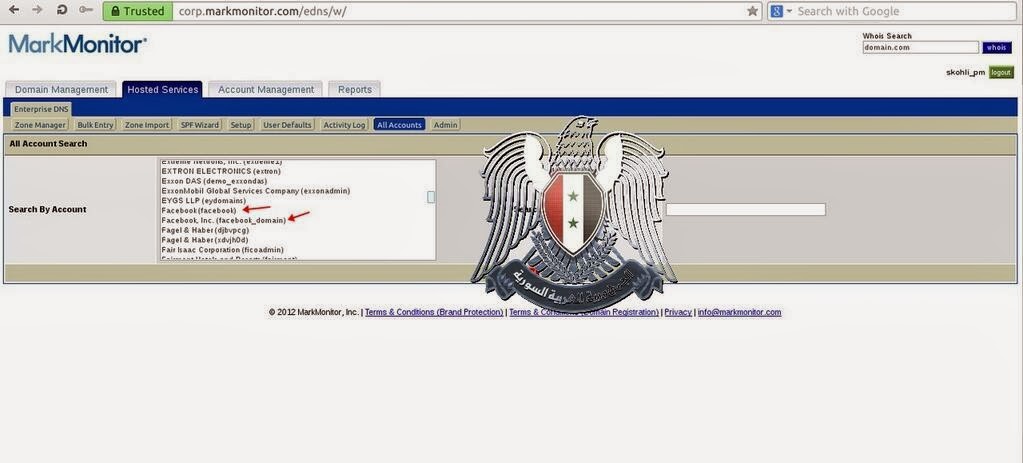Open Terms & Conditions (Brand Protection) link
This screenshot has height=463, width=1023.
pos(434,312)
